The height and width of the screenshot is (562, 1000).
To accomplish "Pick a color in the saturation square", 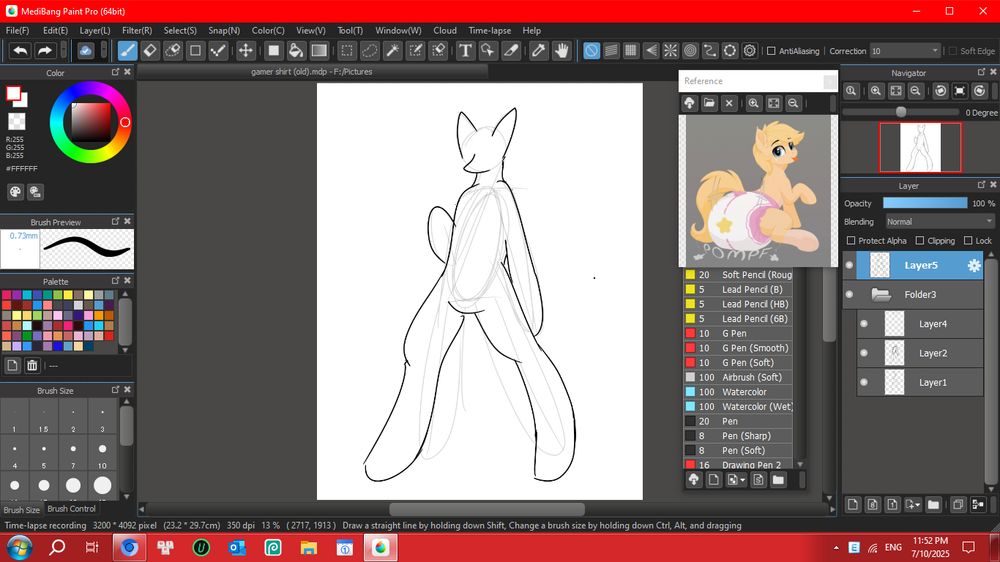I will pyautogui.click(x=91, y=122).
